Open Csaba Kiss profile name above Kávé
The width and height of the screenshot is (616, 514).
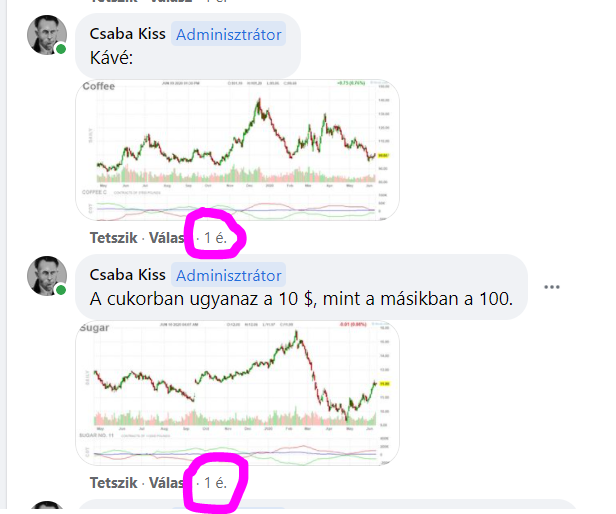[x=128, y=34]
